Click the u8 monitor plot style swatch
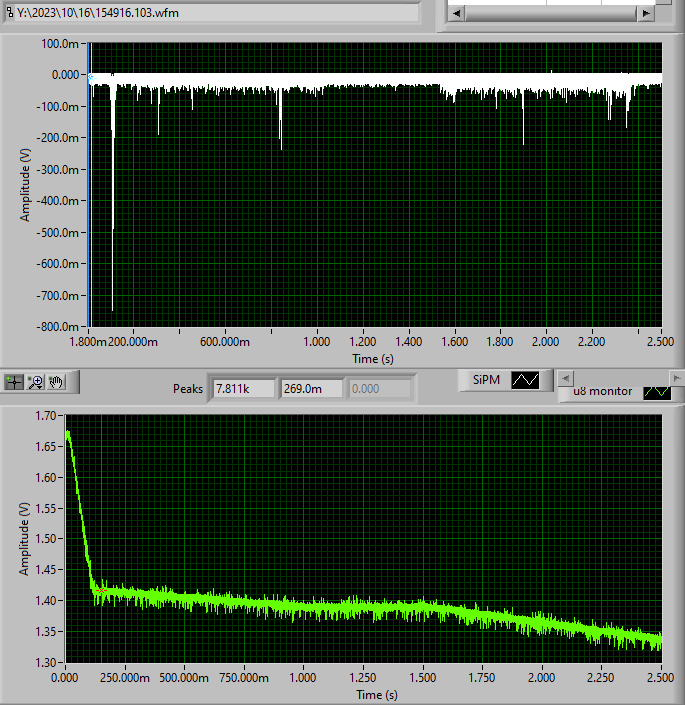Viewport: 685px width, 705px height. pyautogui.click(x=657, y=392)
